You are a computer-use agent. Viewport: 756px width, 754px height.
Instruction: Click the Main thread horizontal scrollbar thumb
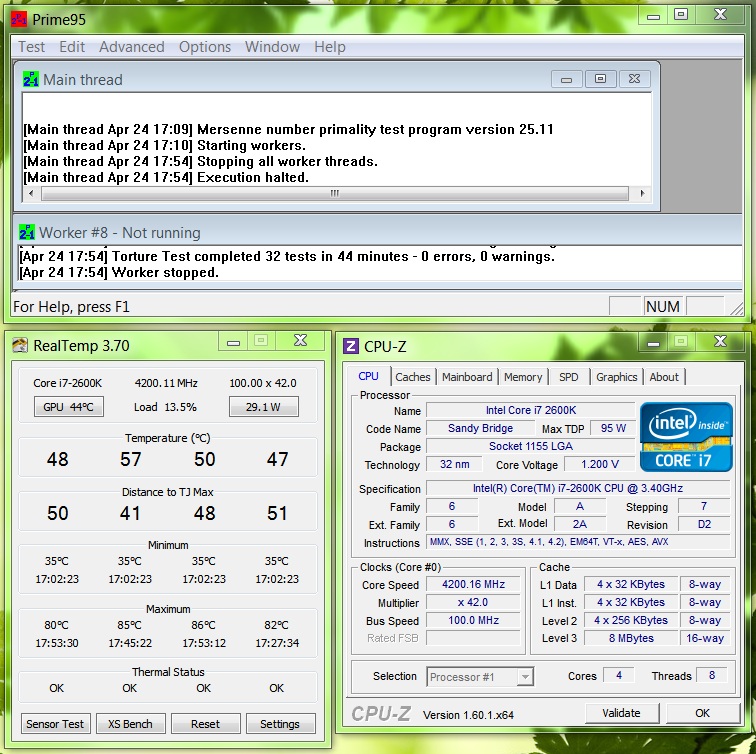point(335,193)
